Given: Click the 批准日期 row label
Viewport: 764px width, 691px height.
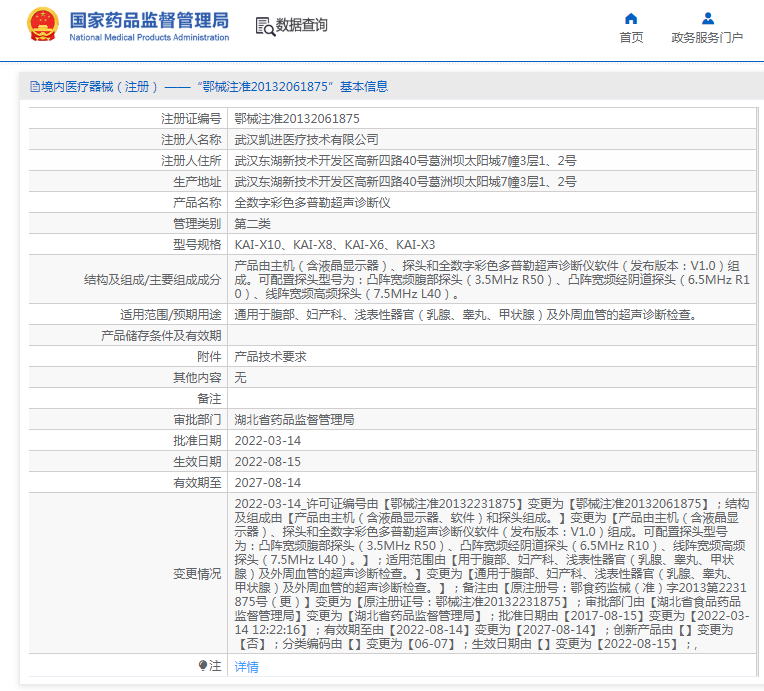Looking at the screenshot, I should point(197,440).
